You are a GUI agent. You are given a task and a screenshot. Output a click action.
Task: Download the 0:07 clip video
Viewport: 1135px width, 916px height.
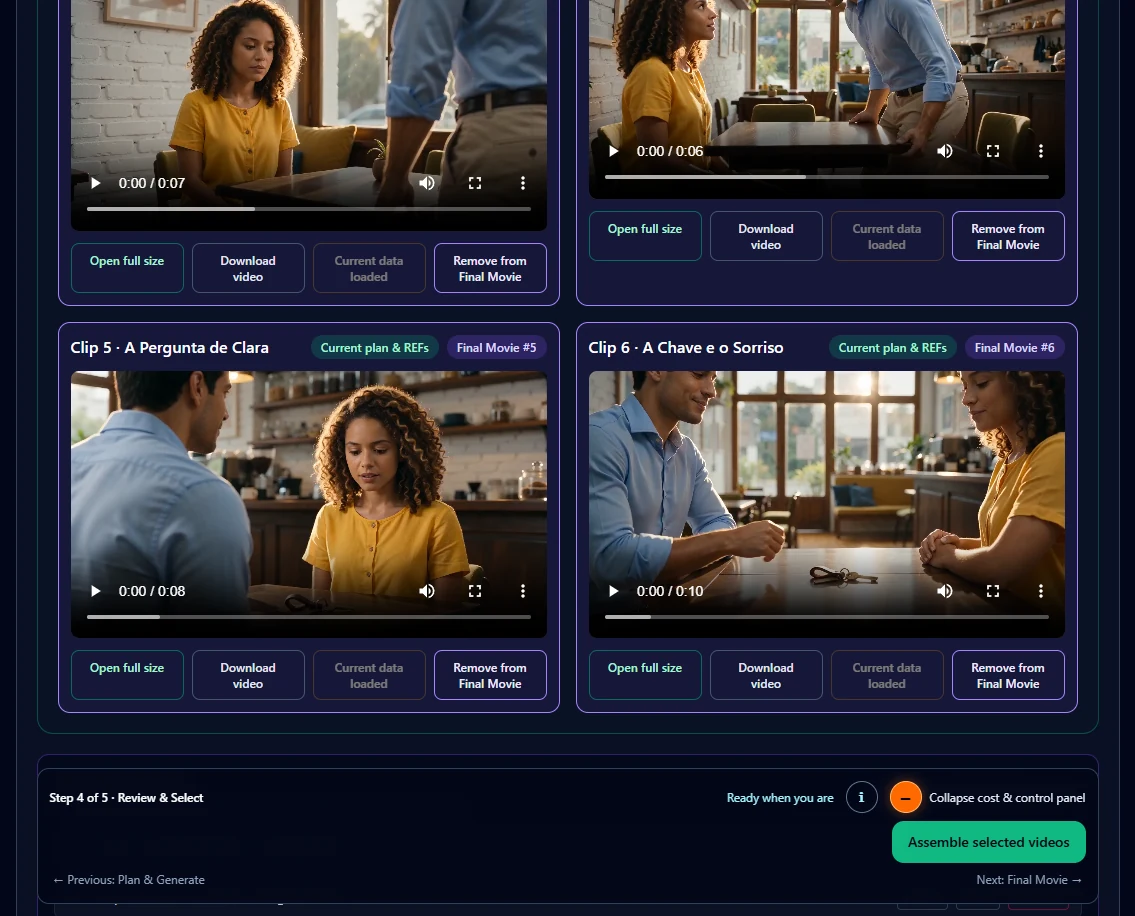click(248, 269)
